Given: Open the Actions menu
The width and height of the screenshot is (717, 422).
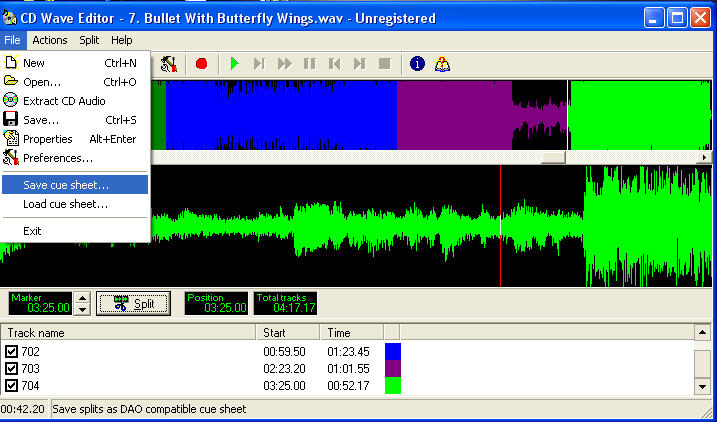Looking at the screenshot, I should pyautogui.click(x=50, y=40).
